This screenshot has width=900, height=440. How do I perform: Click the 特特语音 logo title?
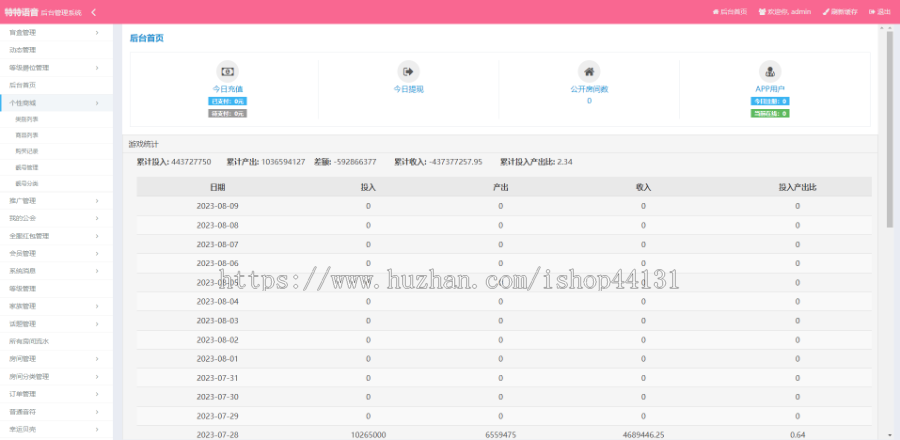coord(21,12)
